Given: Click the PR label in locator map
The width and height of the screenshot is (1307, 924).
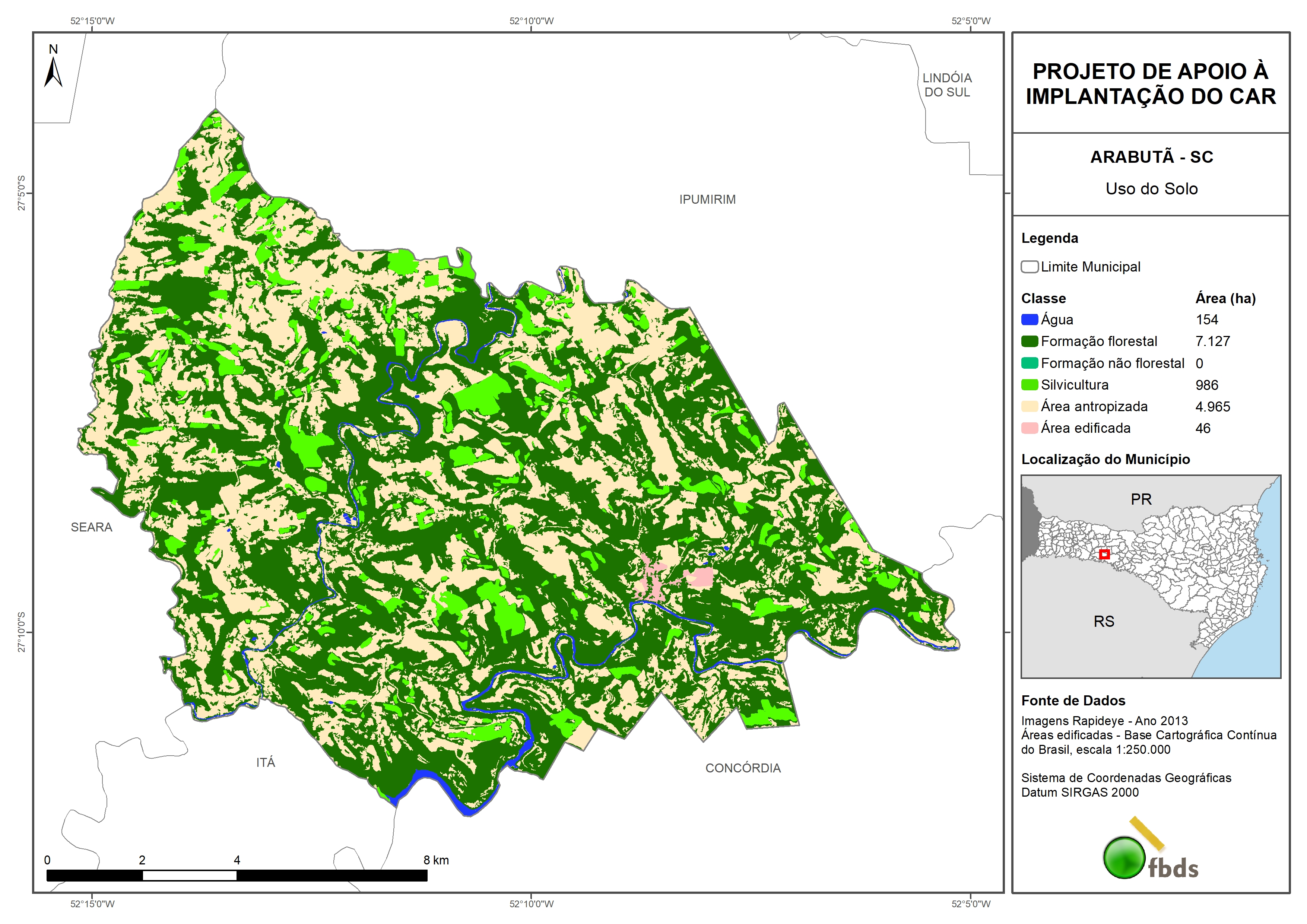Looking at the screenshot, I should tap(1141, 499).
